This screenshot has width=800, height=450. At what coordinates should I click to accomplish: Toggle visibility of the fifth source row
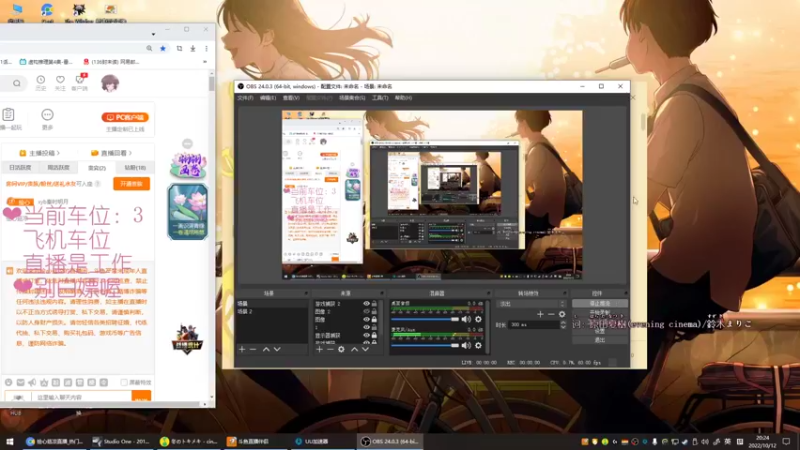coord(366,335)
